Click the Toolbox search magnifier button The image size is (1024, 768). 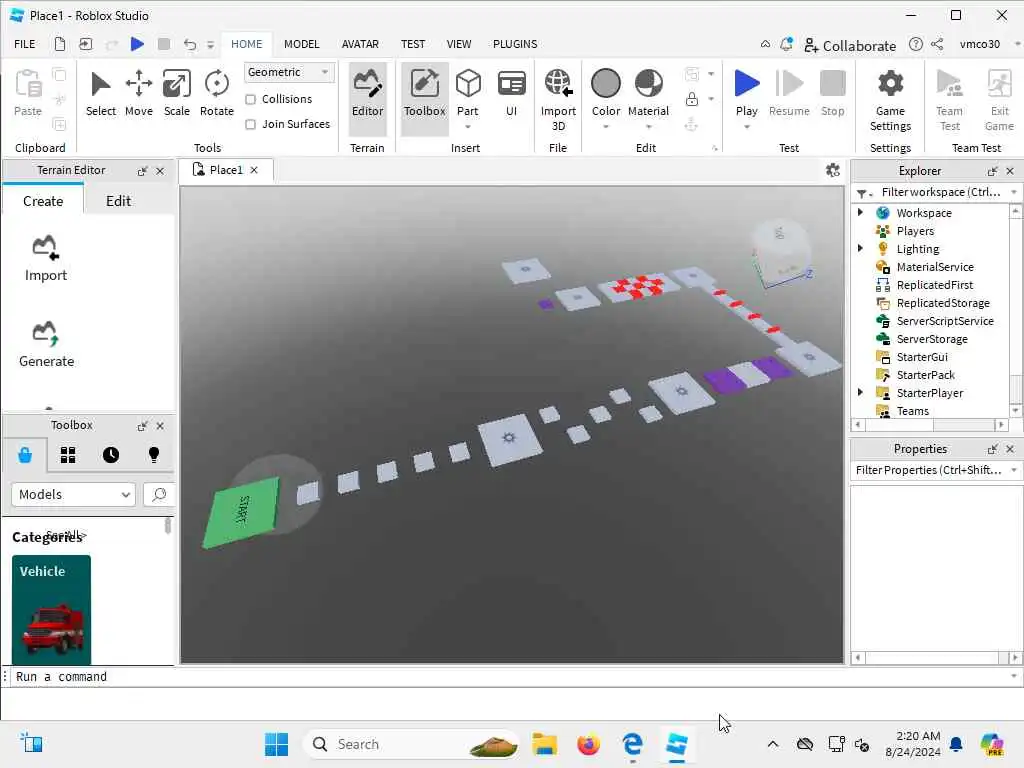click(x=159, y=494)
